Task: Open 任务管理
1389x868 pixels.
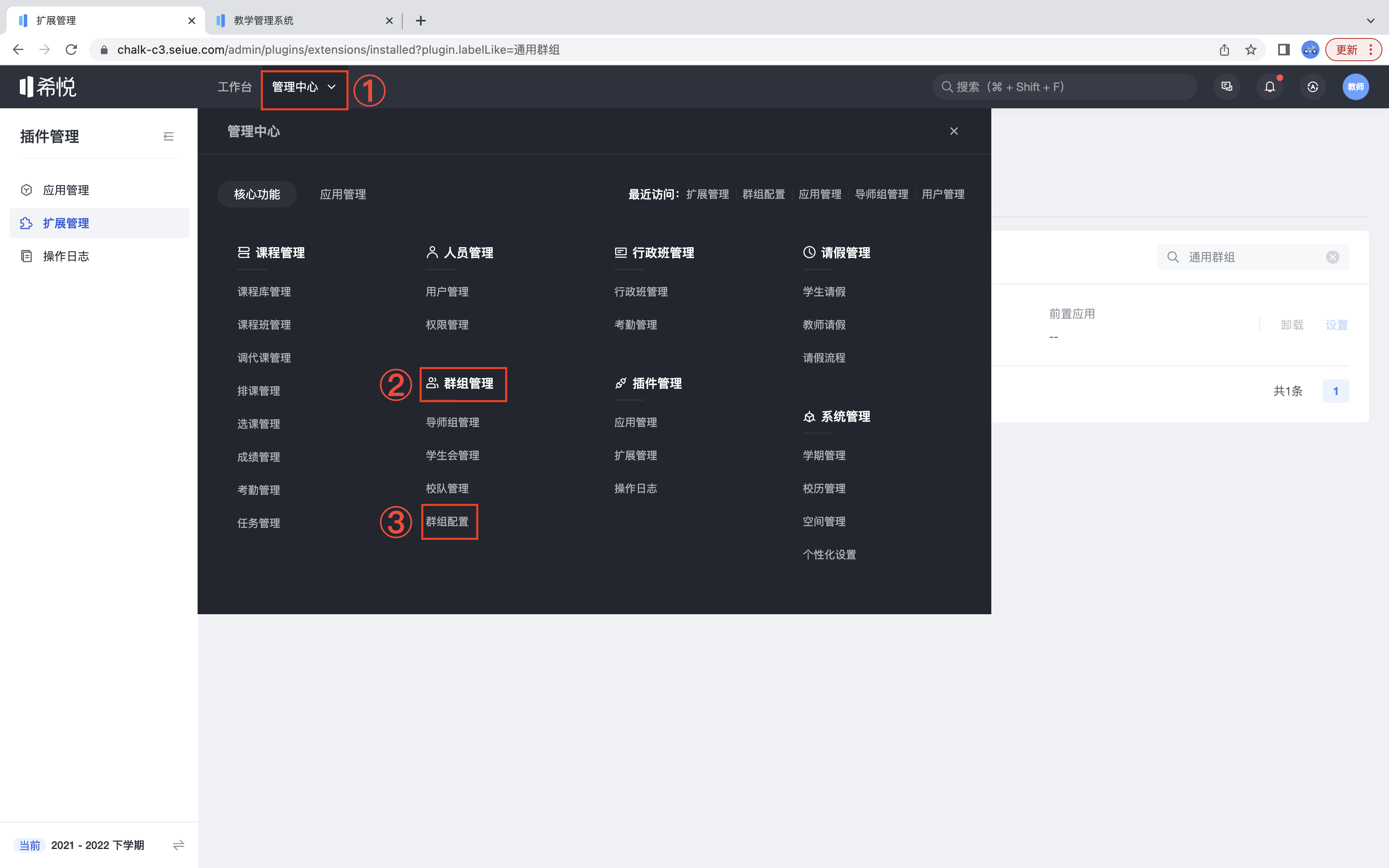Action: point(259,523)
